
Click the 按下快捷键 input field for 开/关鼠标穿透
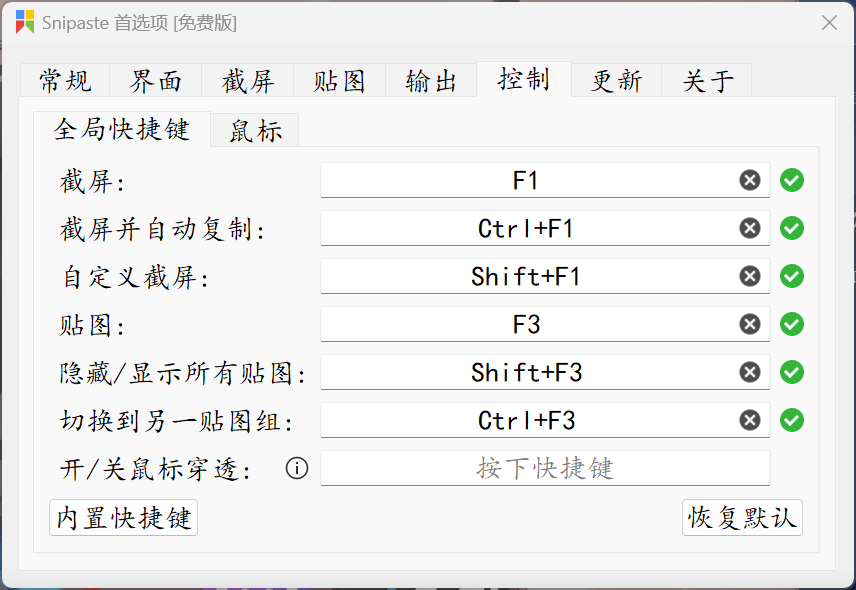[545, 467]
